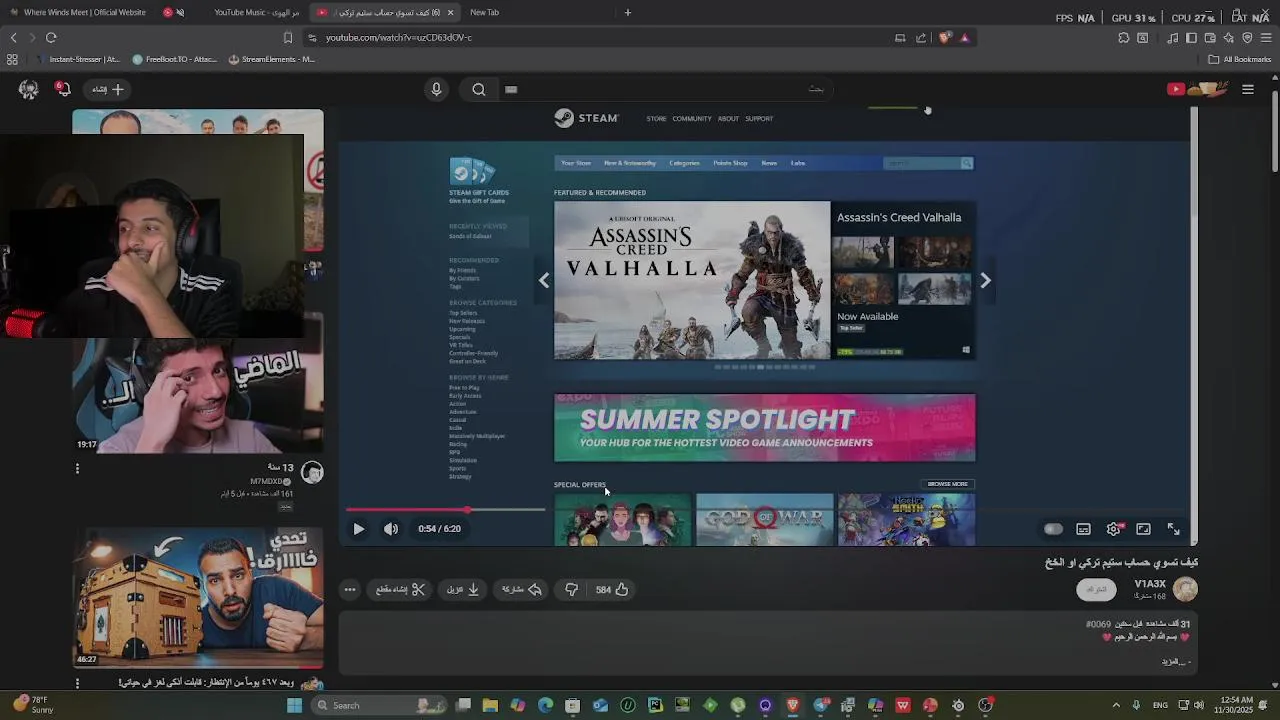The width and height of the screenshot is (1280, 720).
Task: Close the active YouTube tab
Action: 450,12
